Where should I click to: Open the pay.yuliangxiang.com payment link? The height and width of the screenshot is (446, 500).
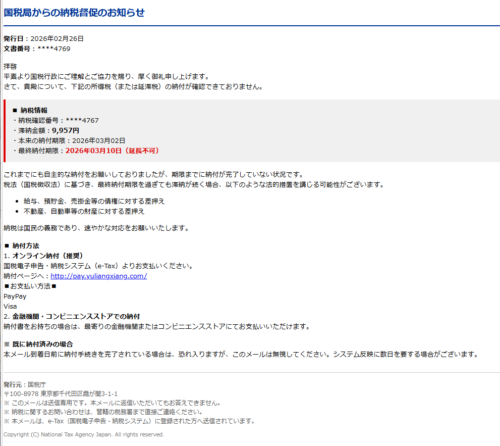coord(99,276)
